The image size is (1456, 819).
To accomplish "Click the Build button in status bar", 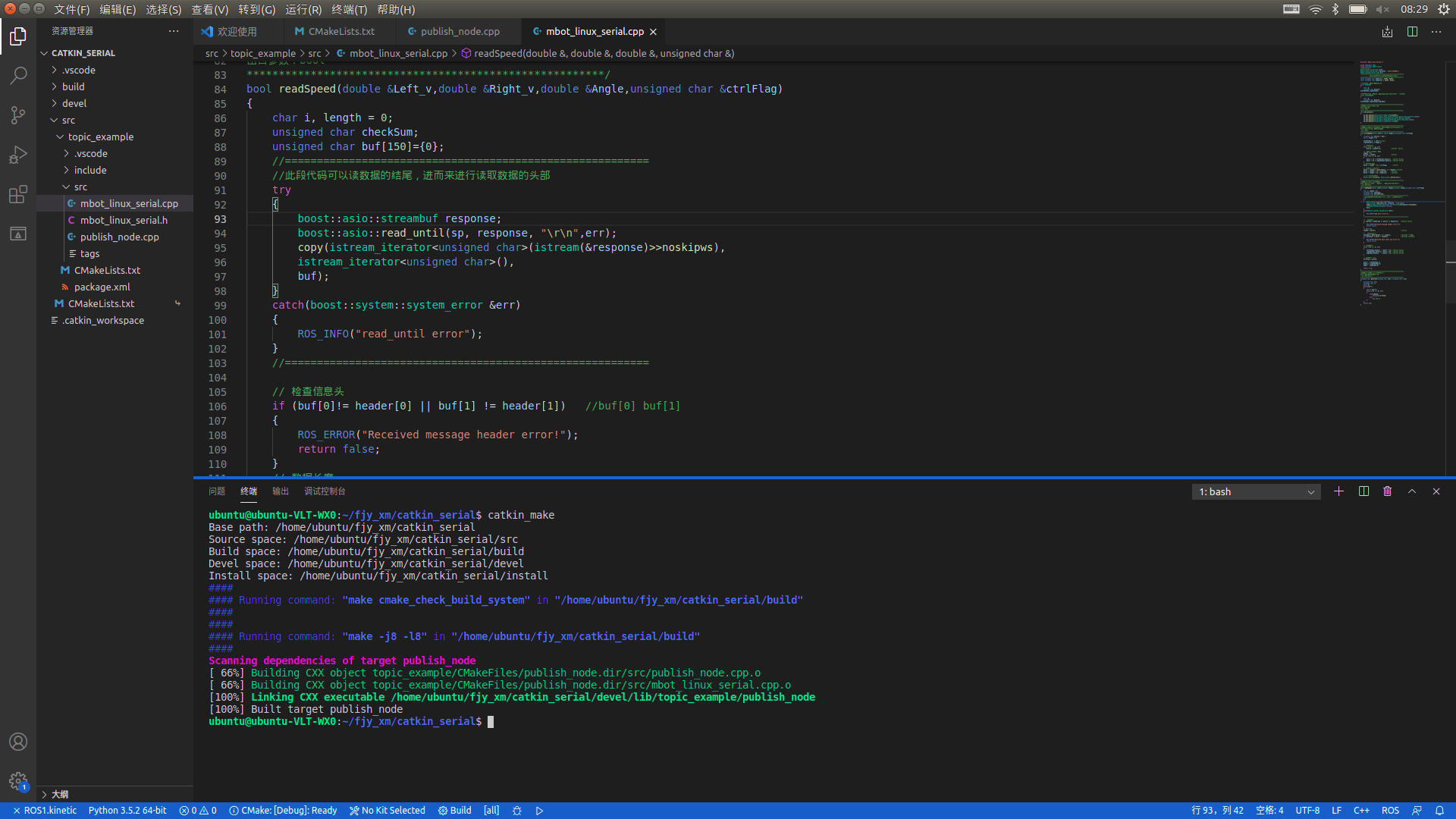I will pyautogui.click(x=455, y=811).
